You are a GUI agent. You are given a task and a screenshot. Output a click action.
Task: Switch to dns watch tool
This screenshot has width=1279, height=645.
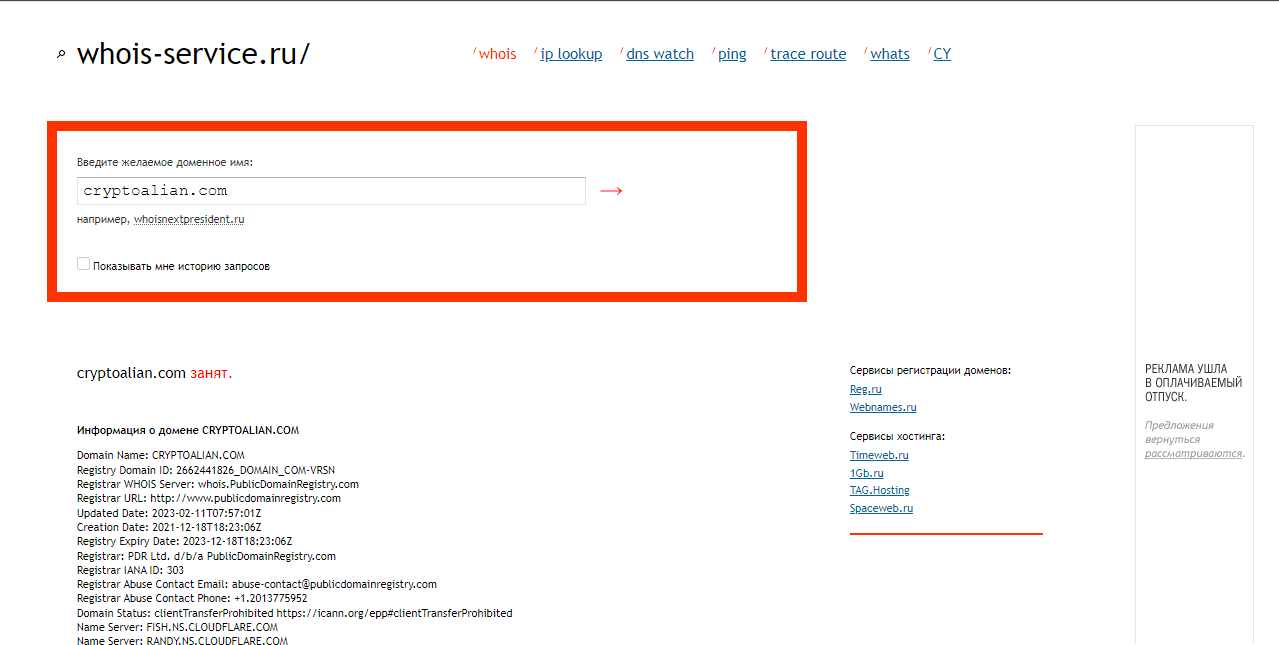point(659,54)
